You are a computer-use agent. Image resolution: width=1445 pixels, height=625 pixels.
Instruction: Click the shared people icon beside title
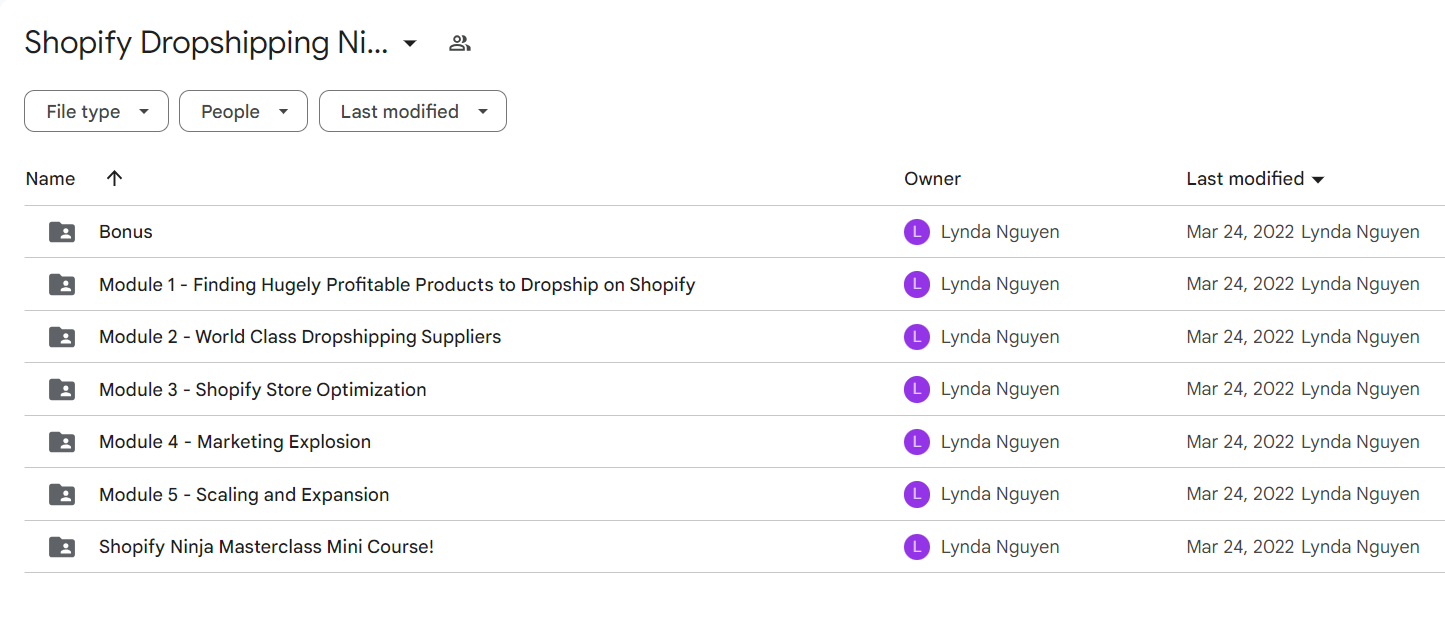click(460, 43)
